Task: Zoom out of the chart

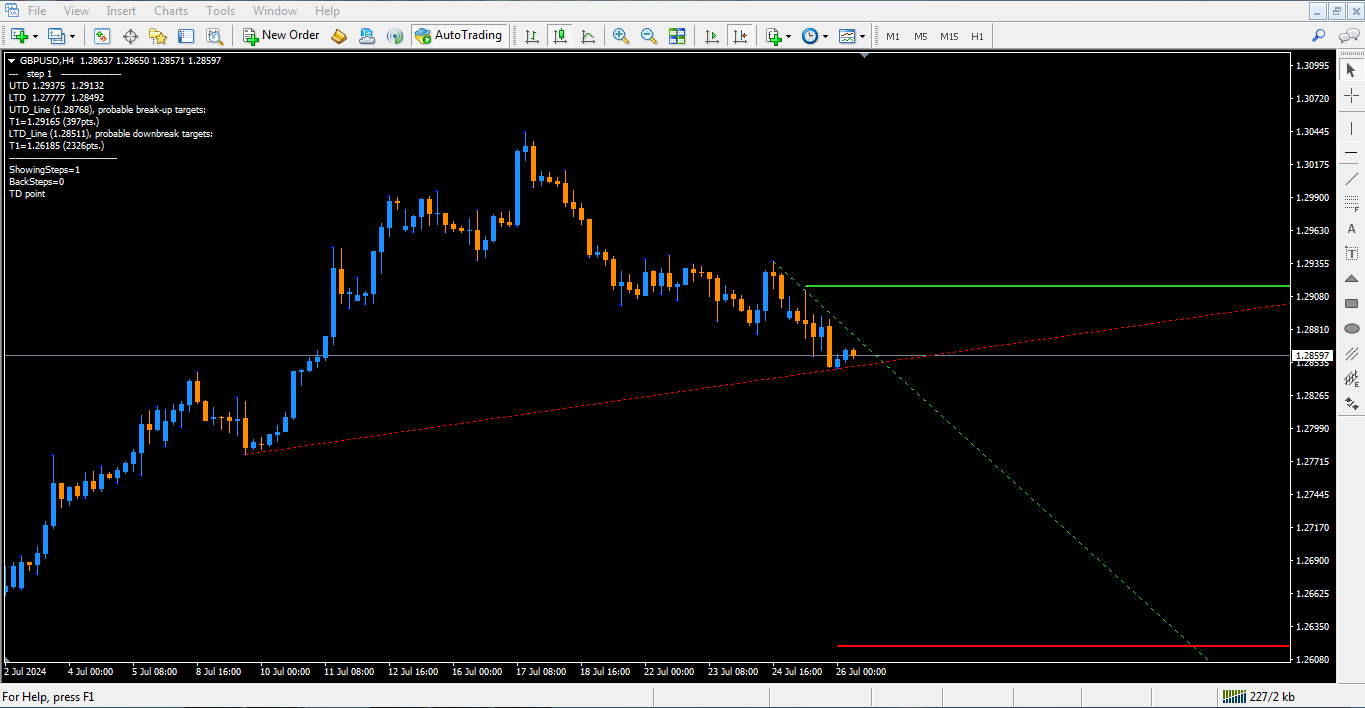Action: click(x=649, y=36)
